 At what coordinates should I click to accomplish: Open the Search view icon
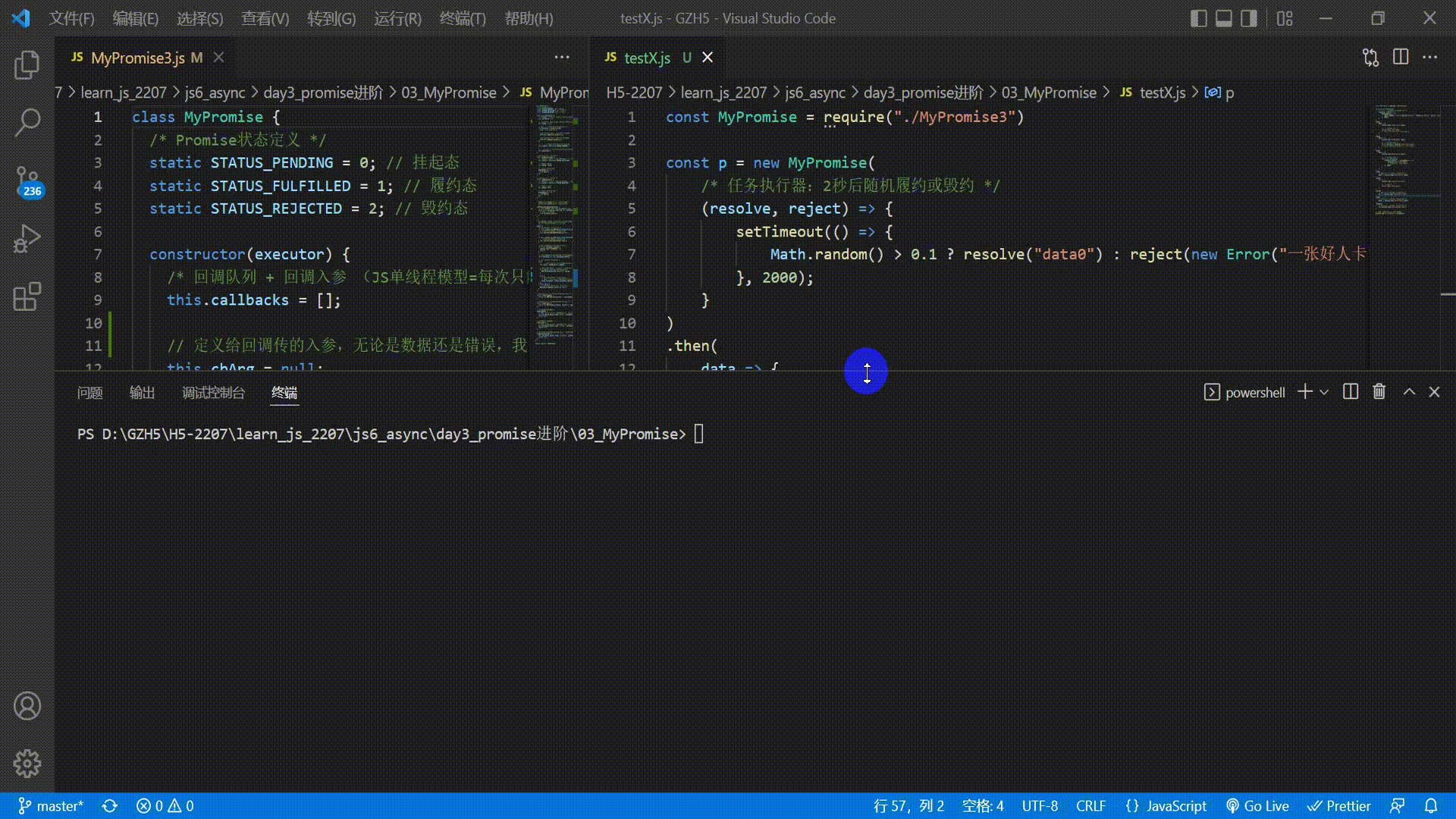(x=27, y=122)
